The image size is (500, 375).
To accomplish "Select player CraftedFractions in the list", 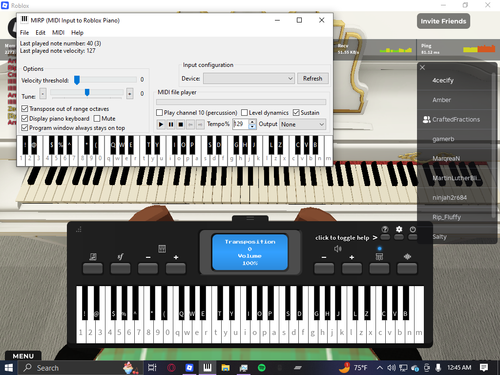I will tap(455, 119).
